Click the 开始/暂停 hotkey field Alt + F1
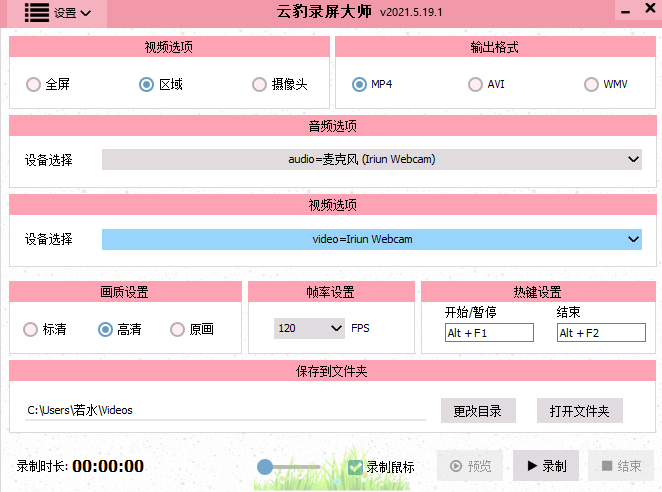 click(x=489, y=333)
